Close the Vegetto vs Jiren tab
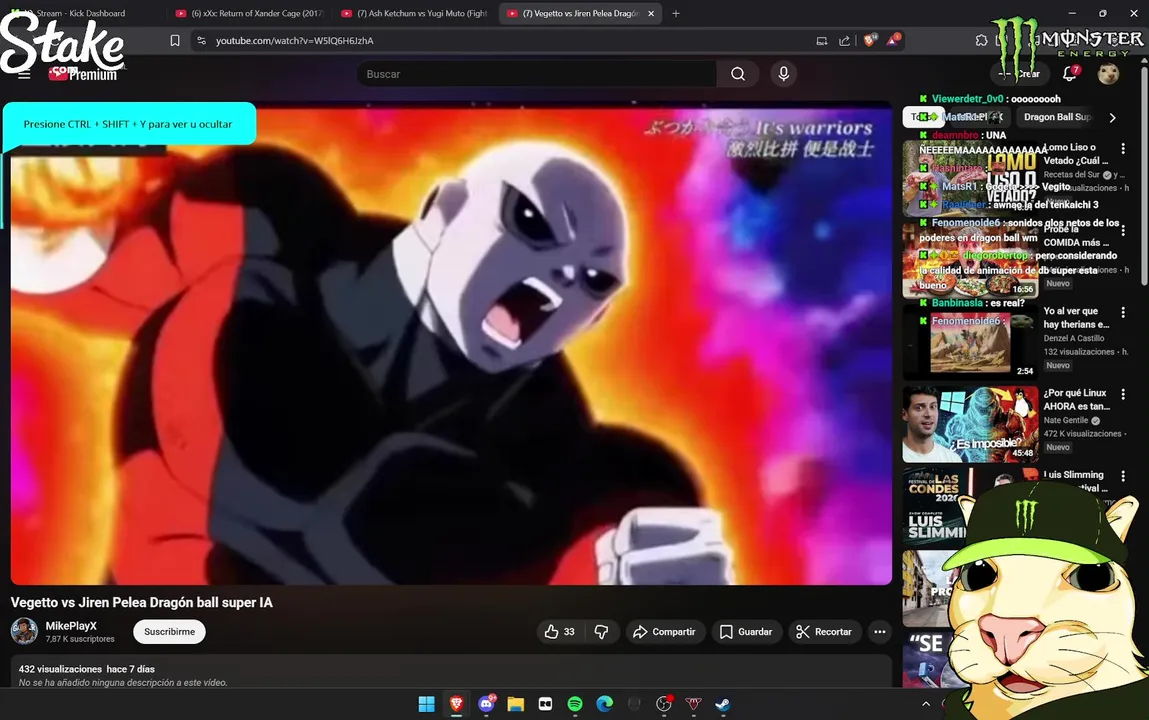 651,13
